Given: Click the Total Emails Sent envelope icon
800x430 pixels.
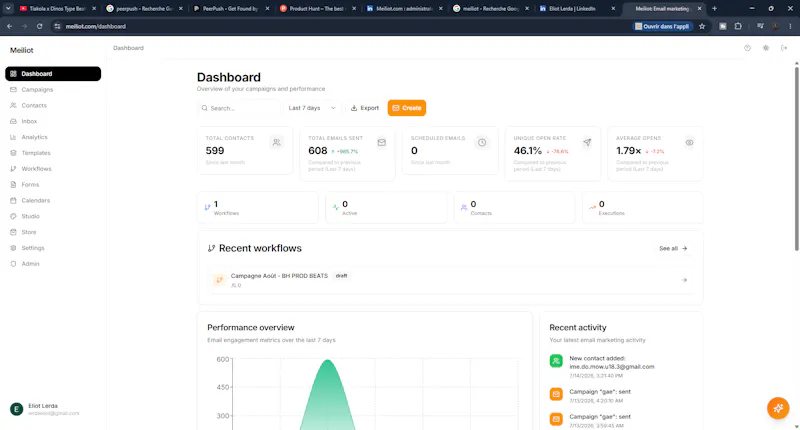Looking at the screenshot, I should (x=382, y=142).
